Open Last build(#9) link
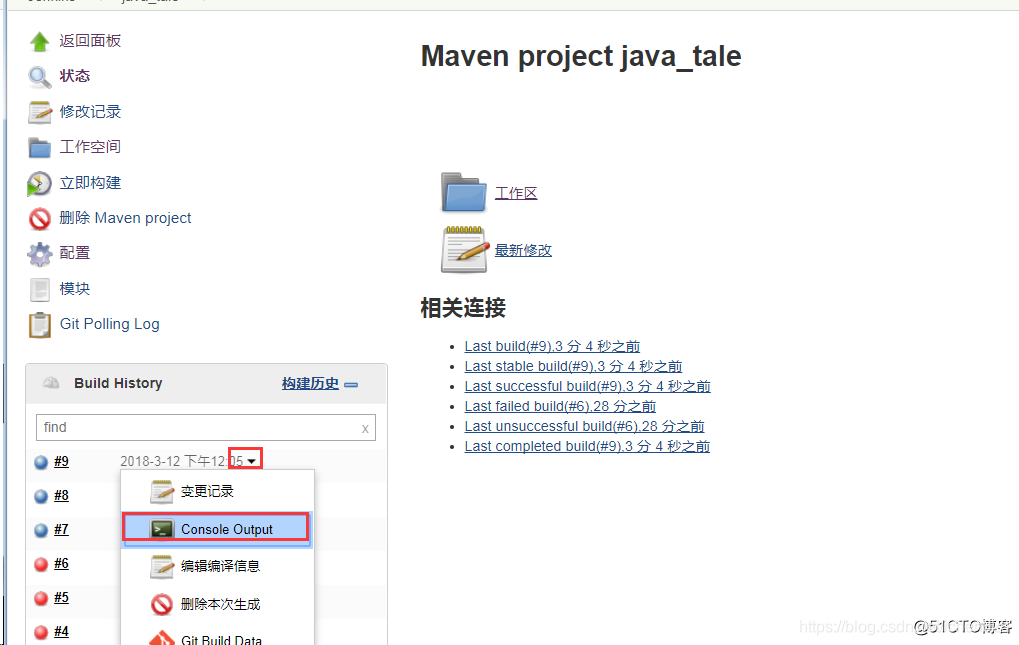The height and width of the screenshot is (645, 1019). point(552,346)
